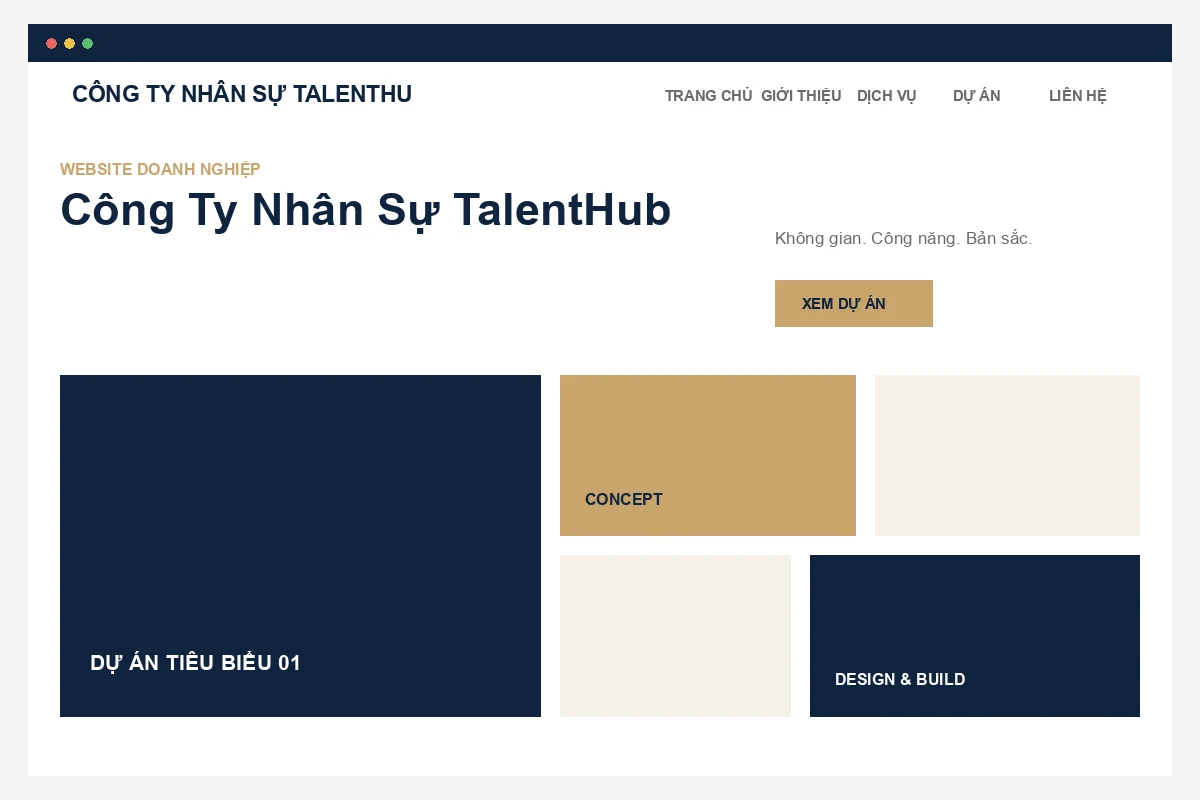Click the CÔNG TY NHÂN SỰ TALENTHU logo
This screenshot has height=800, width=1200.
[x=242, y=94]
